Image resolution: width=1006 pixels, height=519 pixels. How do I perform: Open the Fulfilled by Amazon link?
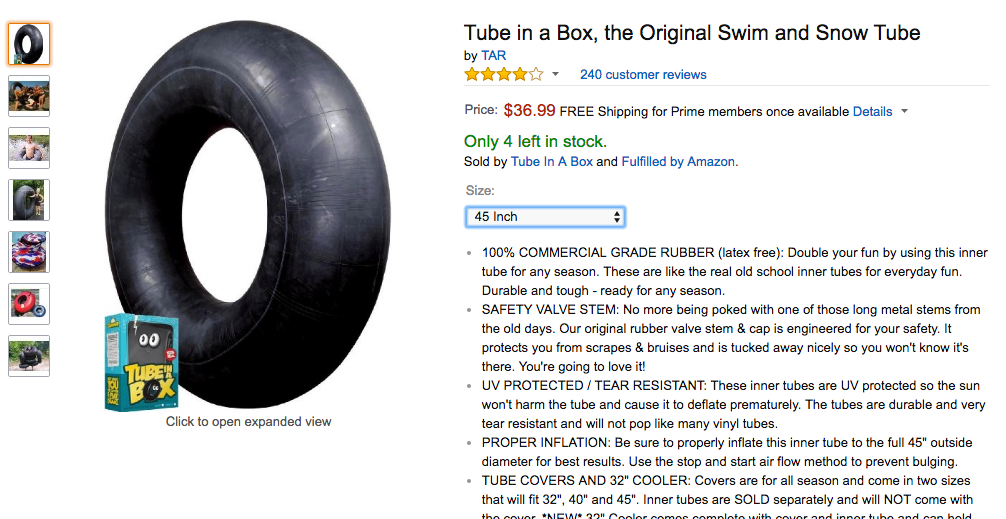coord(678,162)
